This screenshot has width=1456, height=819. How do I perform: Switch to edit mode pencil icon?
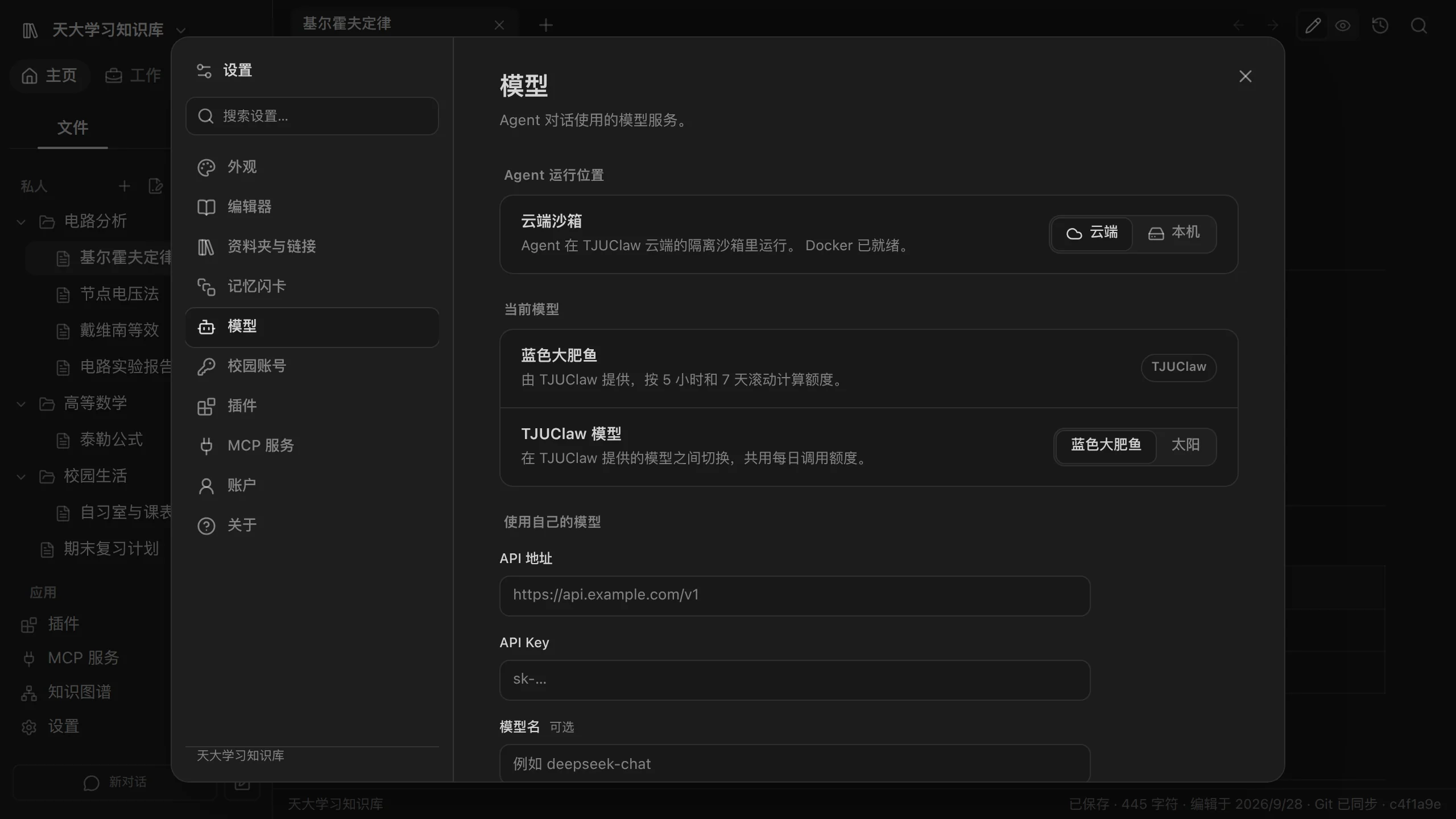click(1313, 26)
